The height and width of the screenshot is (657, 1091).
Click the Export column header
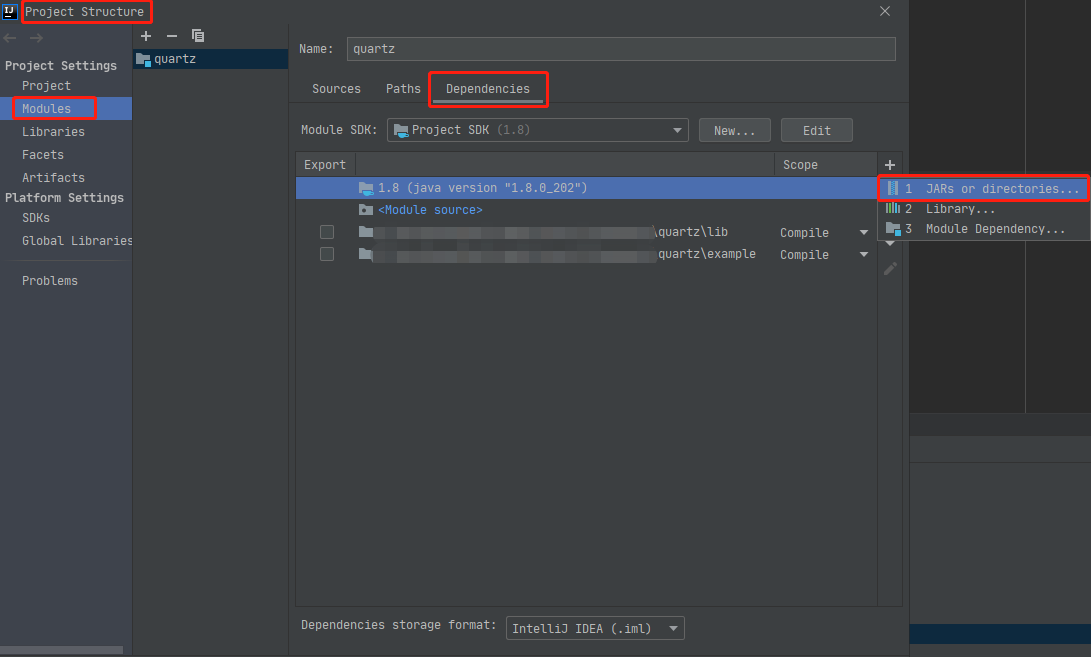tap(326, 165)
